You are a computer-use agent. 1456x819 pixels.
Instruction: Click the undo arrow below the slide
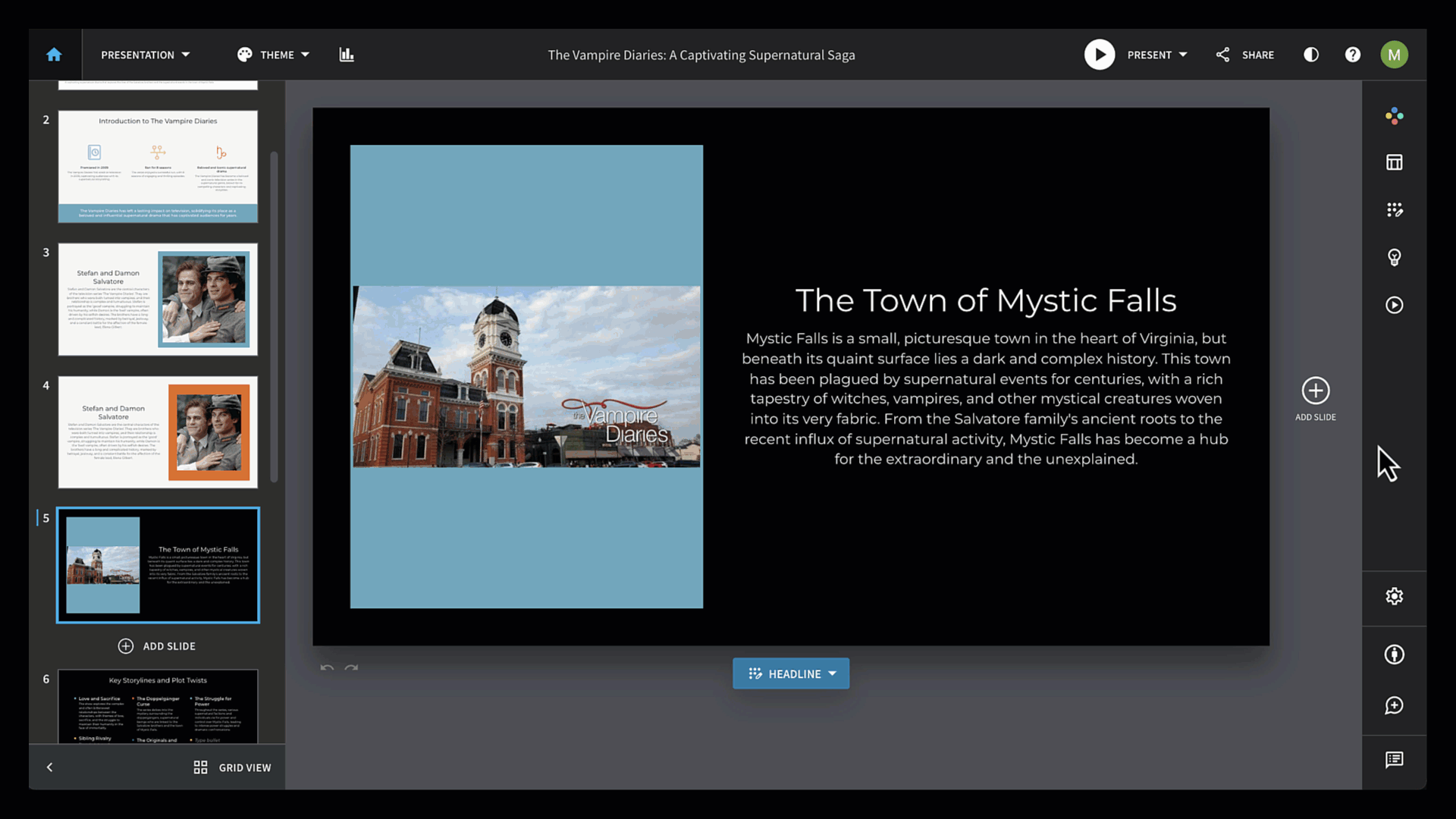327,668
